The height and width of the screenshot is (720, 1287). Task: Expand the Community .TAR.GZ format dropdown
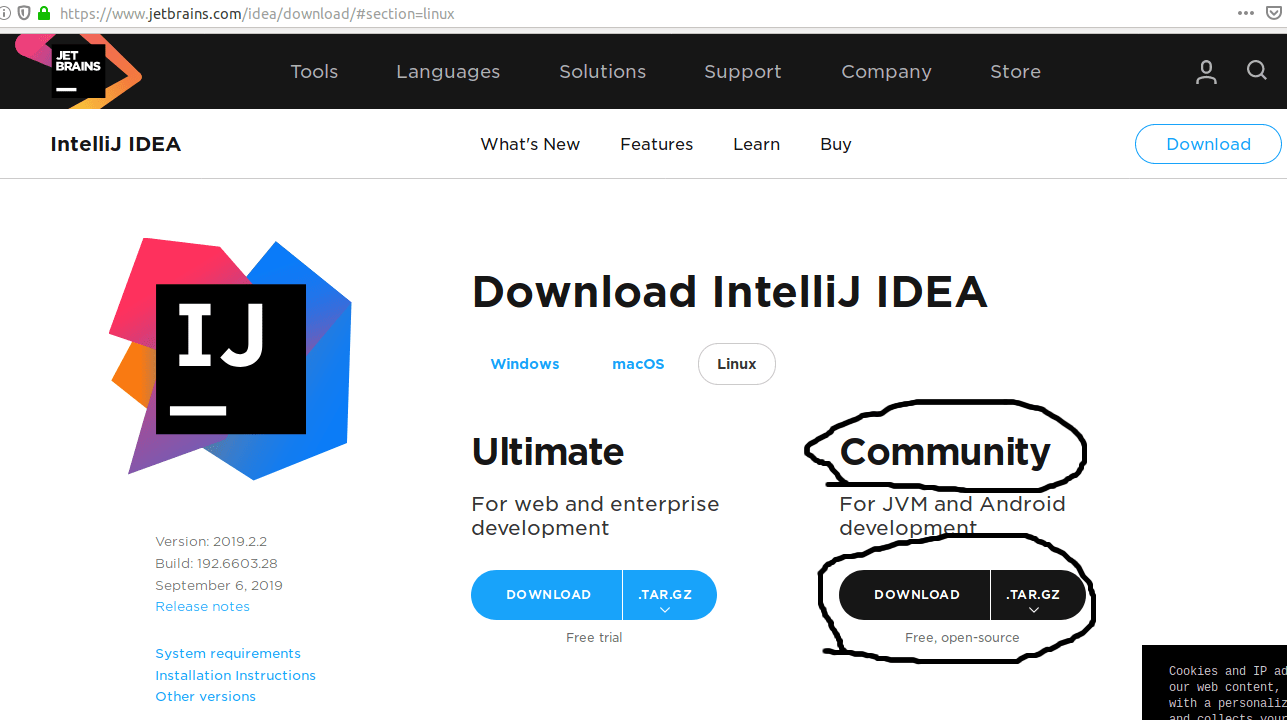pyautogui.click(x=1037, y=595)
